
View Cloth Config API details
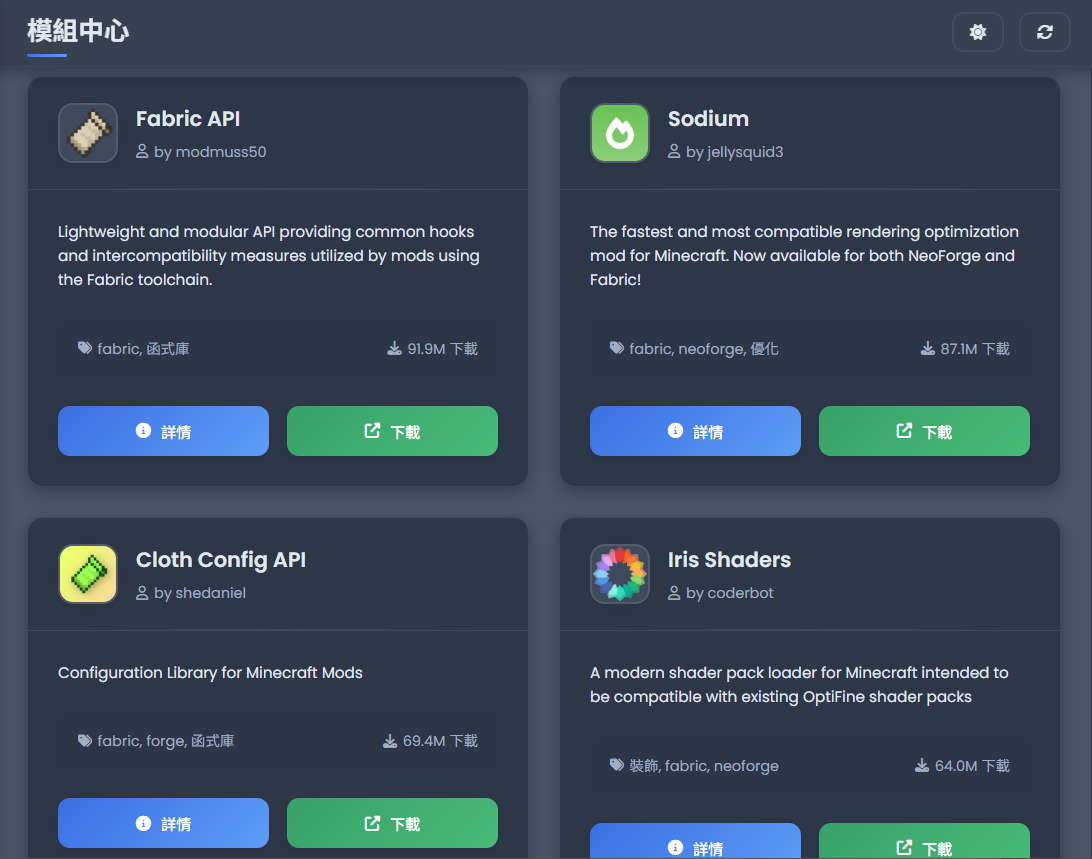tap(163, 823)
